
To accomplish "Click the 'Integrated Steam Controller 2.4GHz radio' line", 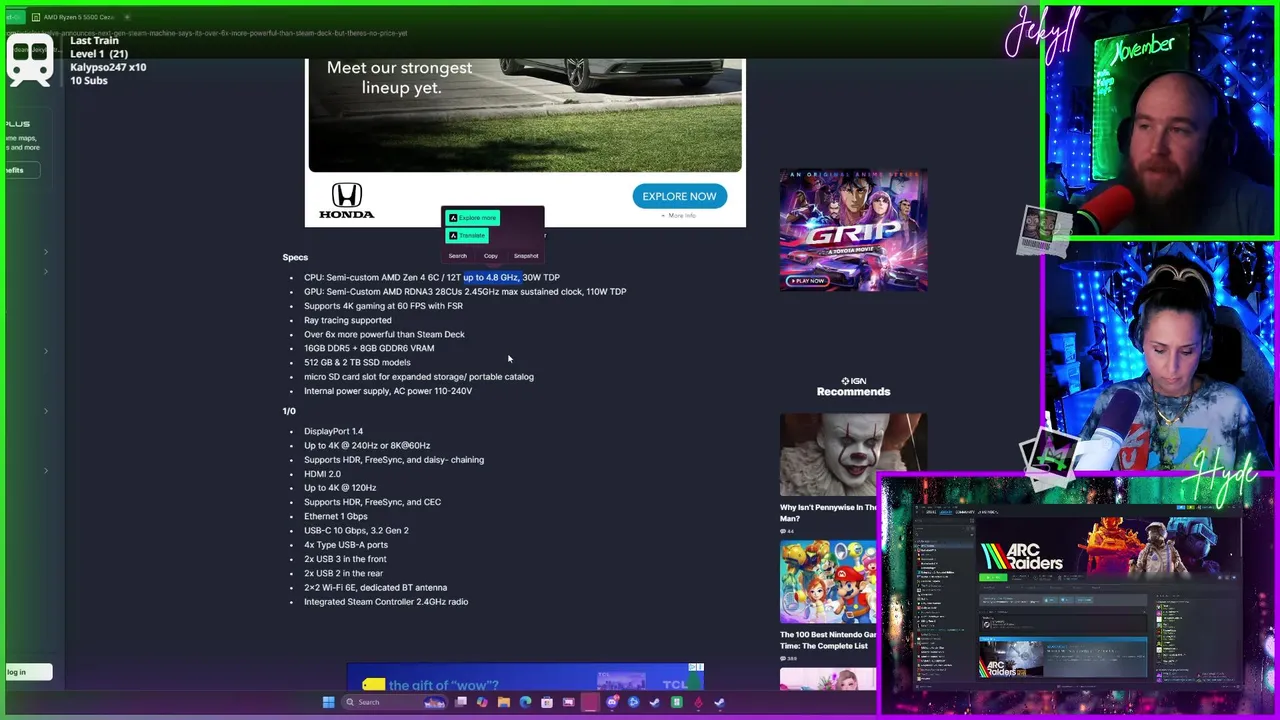I will [386, 602].
